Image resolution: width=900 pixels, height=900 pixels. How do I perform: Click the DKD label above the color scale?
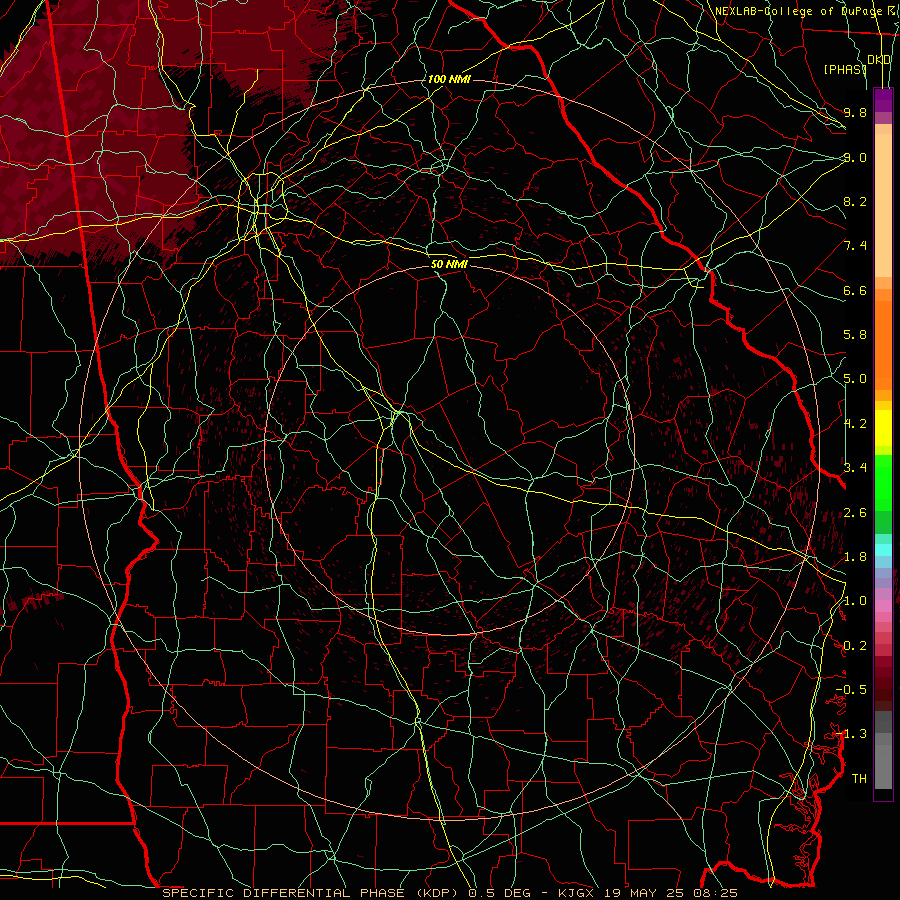coord(879,60)
